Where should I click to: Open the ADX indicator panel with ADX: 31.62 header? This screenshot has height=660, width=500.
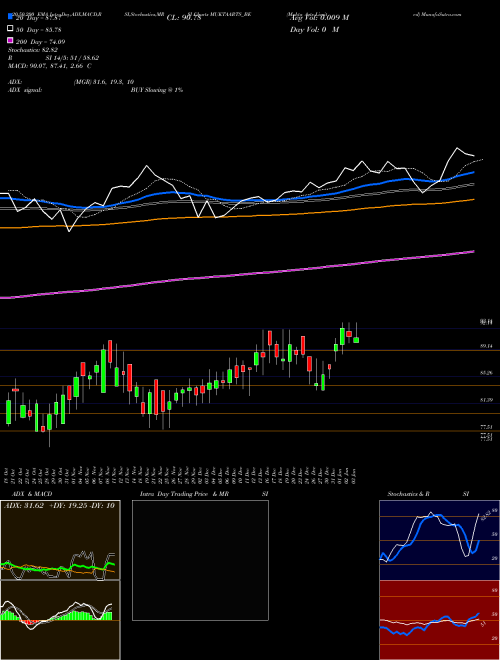click(x=60, y=540)
